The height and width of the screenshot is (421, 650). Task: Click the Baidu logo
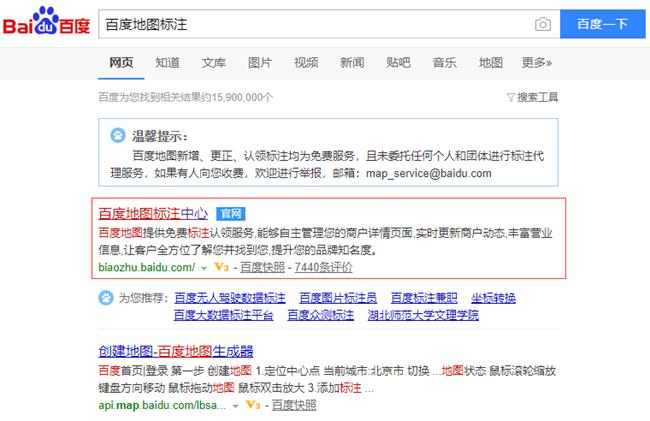click(46, 21)
